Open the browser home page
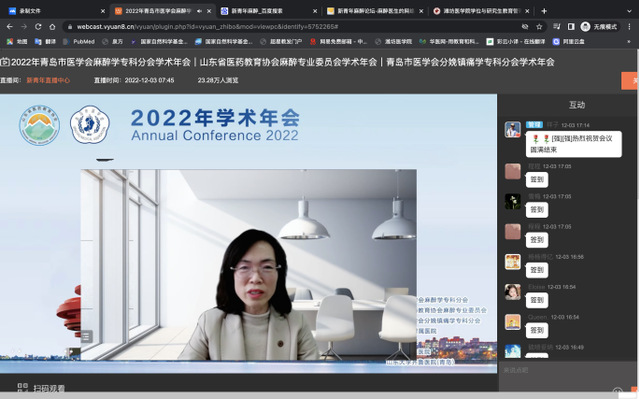 (52, 26)
